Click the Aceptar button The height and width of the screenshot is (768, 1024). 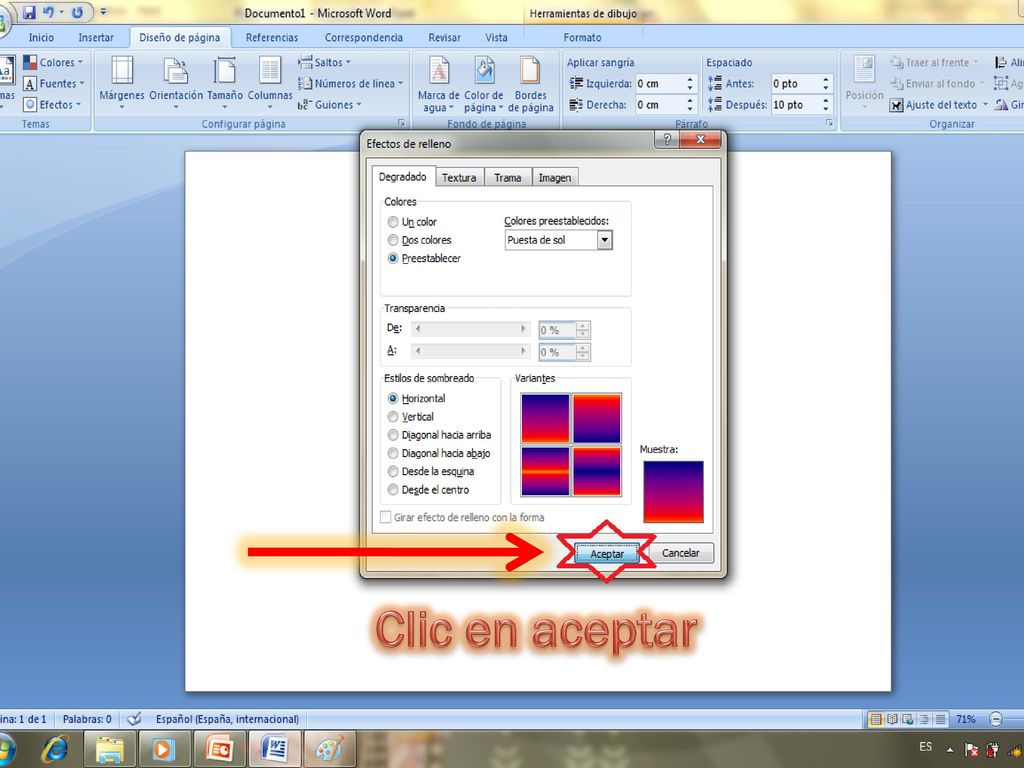[x=607, y=554]
